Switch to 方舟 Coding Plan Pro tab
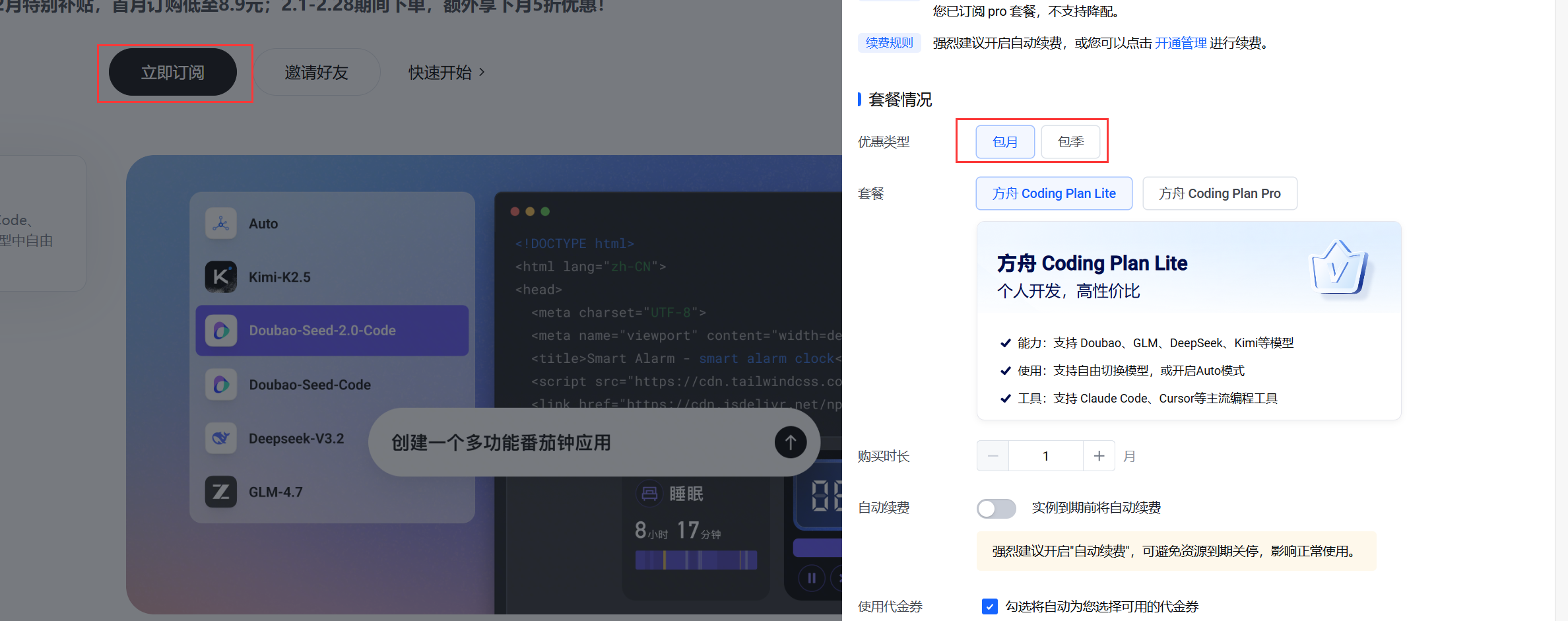Viewport: 1568px width, 621px height. [1220, 193]
